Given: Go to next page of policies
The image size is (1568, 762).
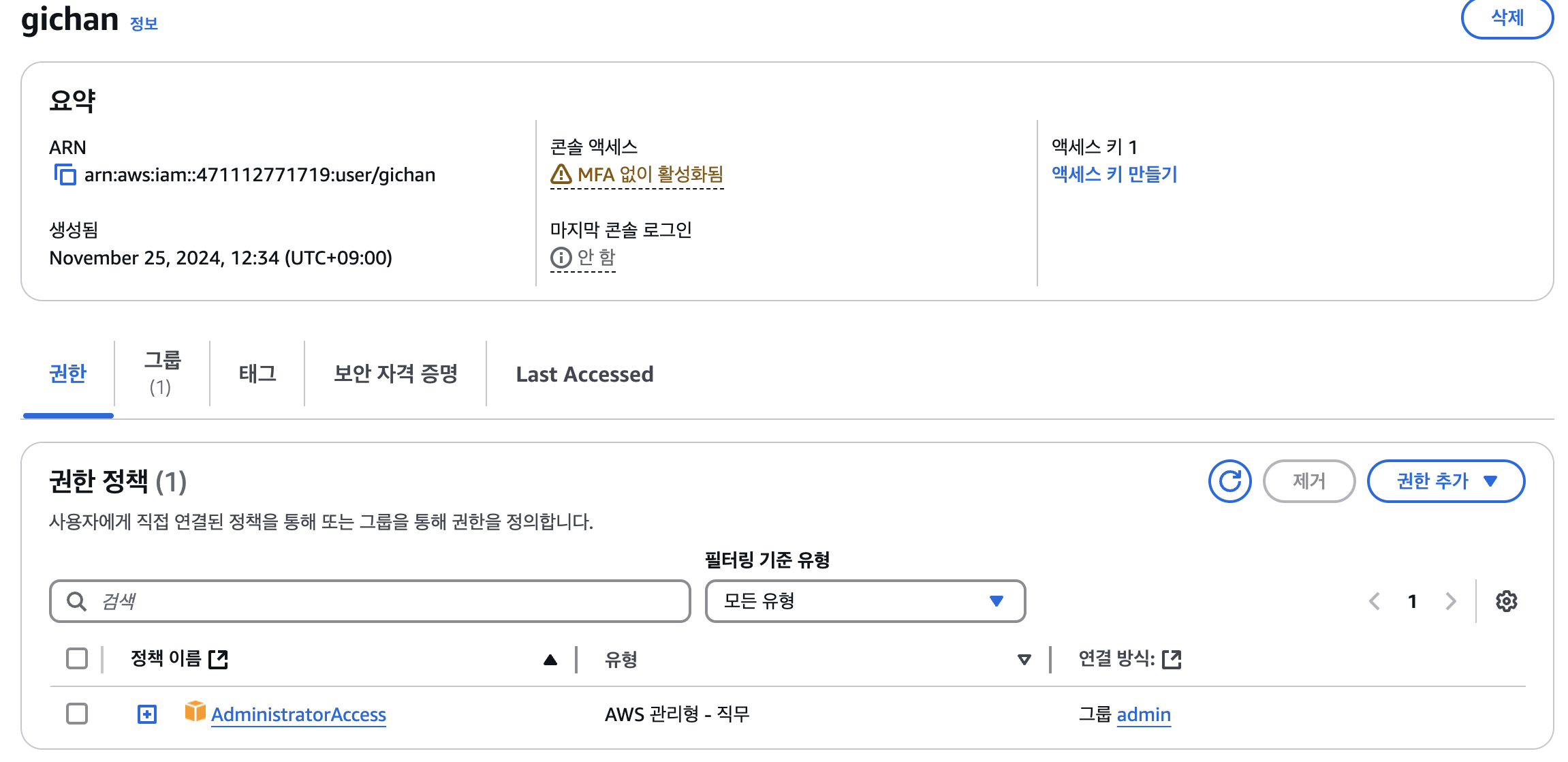Looking at the screenshot, I should coord(1451,601).
